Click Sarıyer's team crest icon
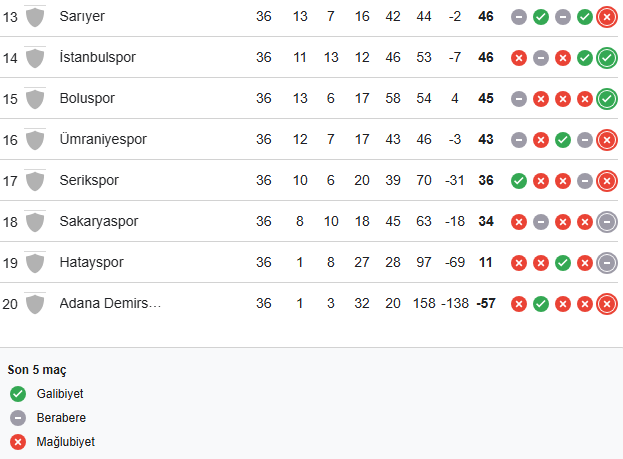This screenshot has height=459, width=623. coord(35,17)
